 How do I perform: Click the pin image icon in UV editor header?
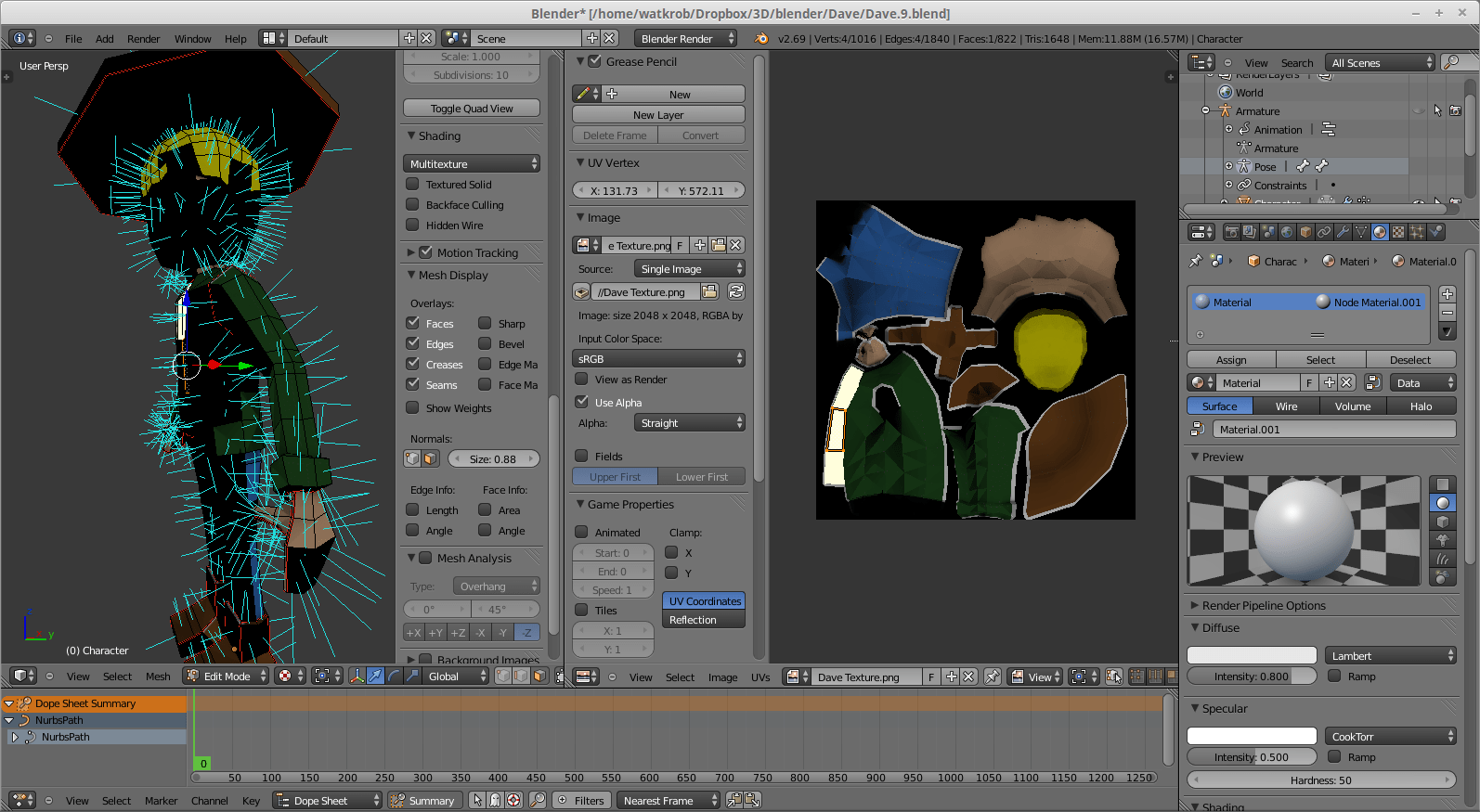[x=993, y=677]
